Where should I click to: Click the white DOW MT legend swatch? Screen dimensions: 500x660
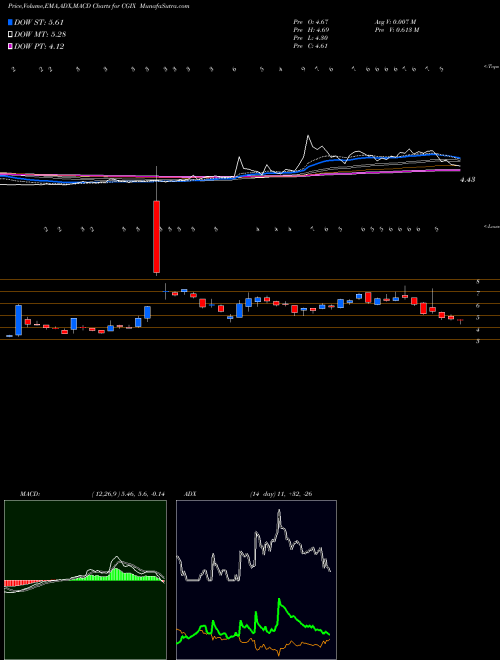tap(10, 35)
